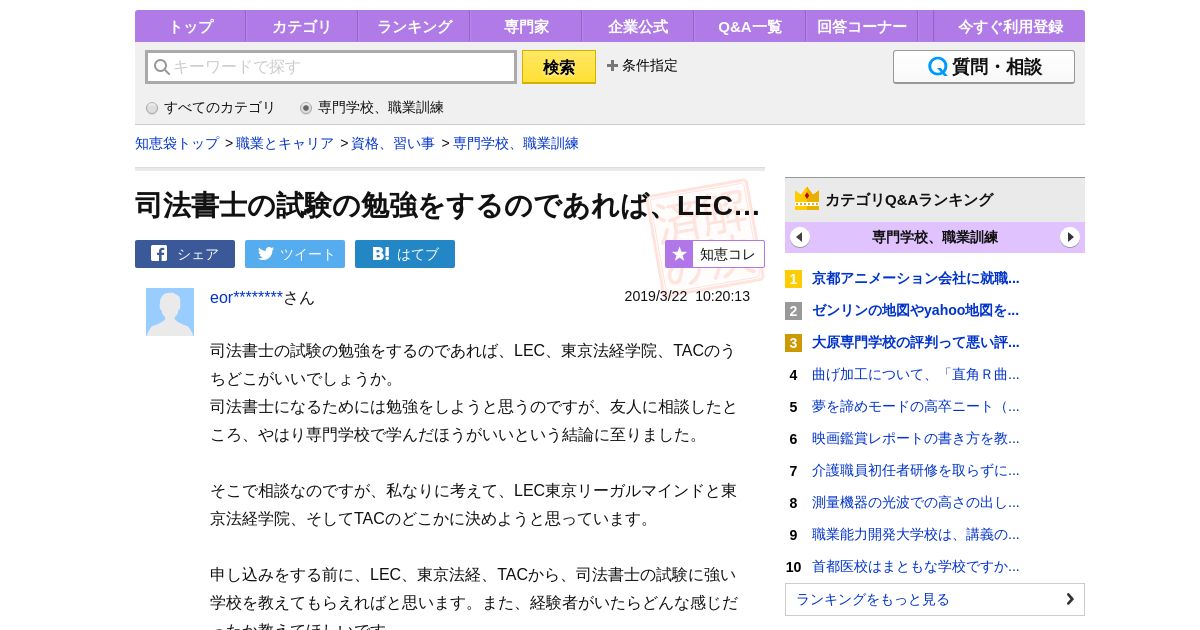Image resolution: width=1200 pixels, height=630 pixels.
Task: Go to next ranking category arrow
Action: pyautogui.click(x=1070, y=237)
